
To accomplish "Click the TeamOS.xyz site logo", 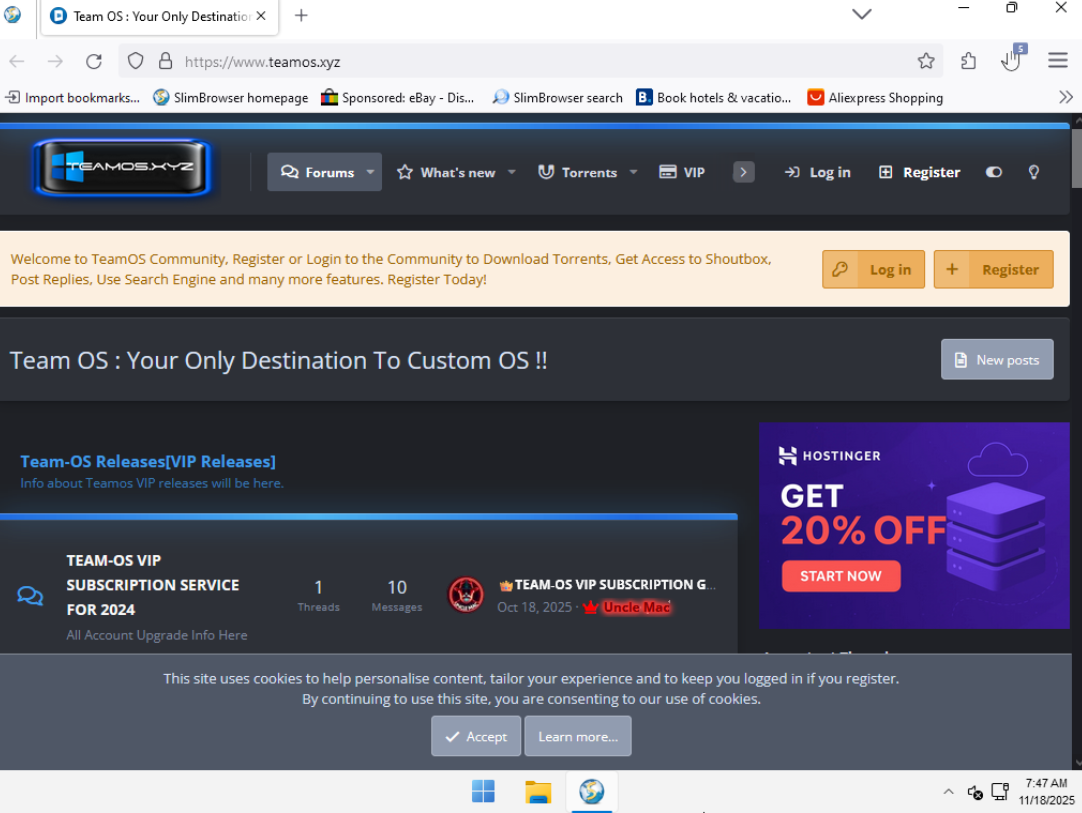I will [122, 167].
